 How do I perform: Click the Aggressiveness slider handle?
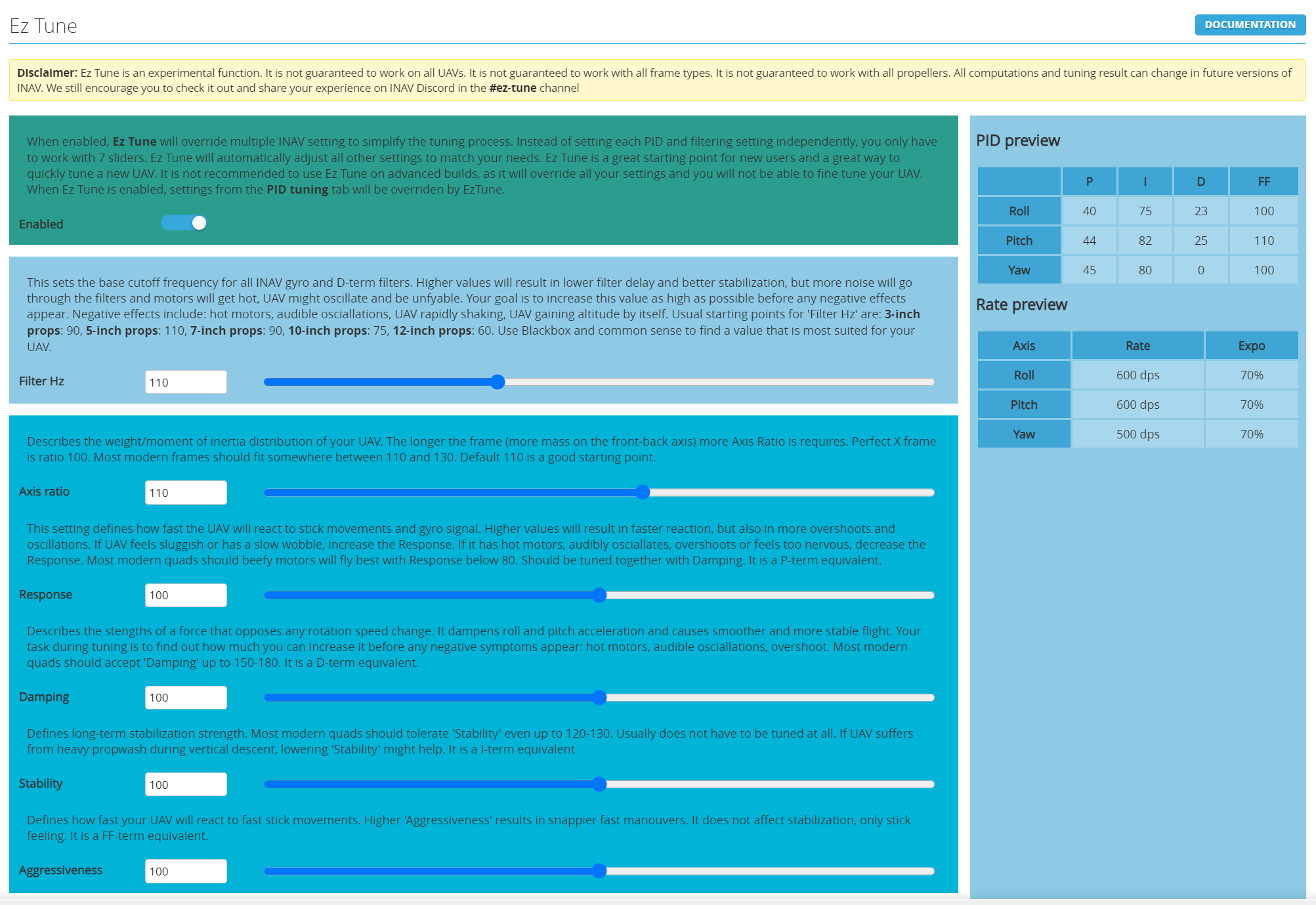599,871
